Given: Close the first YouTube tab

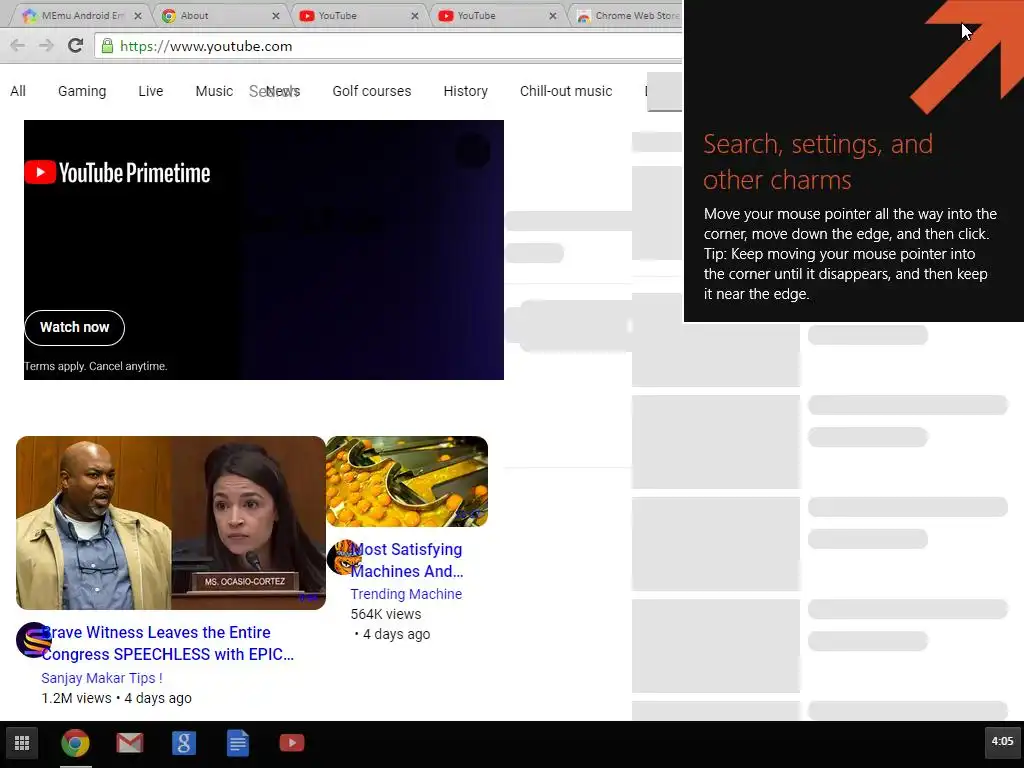Looking at the screenshot, I should [x=415, y=16].
